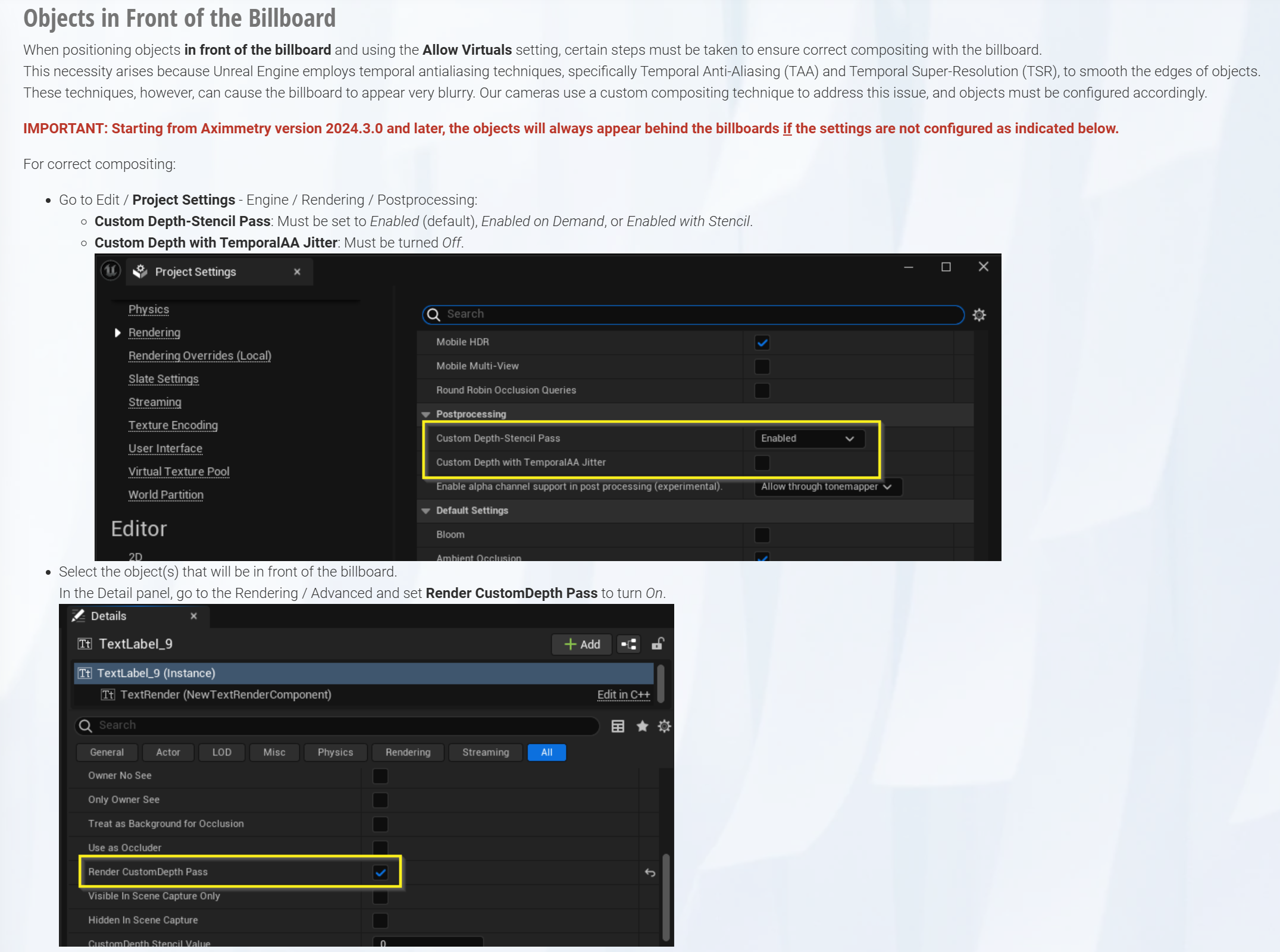1280x952 pixels.
Task: Enable Round Robin Occlusion Queries checkbox
Action: pyautogui.click(x=762, y=391)
